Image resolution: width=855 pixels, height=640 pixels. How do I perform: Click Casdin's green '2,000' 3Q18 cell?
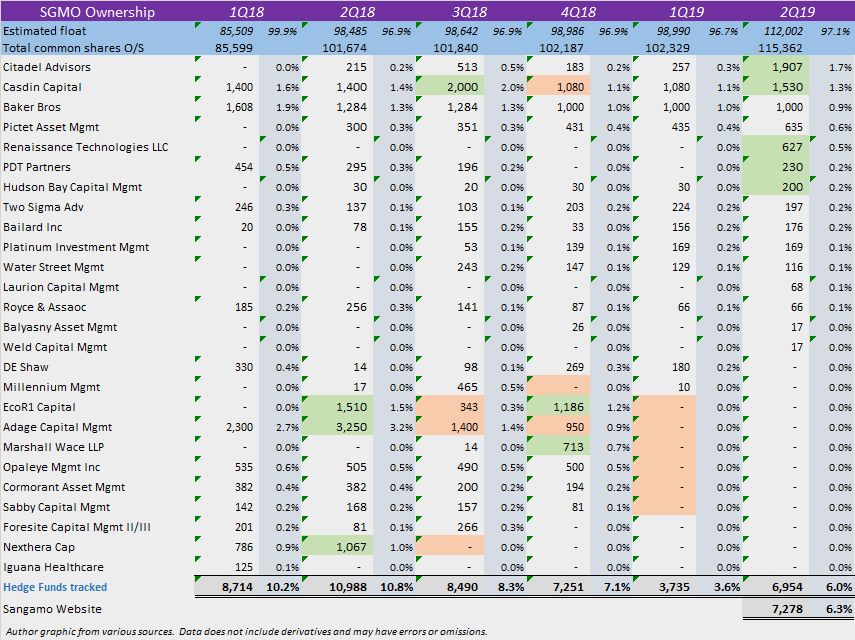(450, 87)
